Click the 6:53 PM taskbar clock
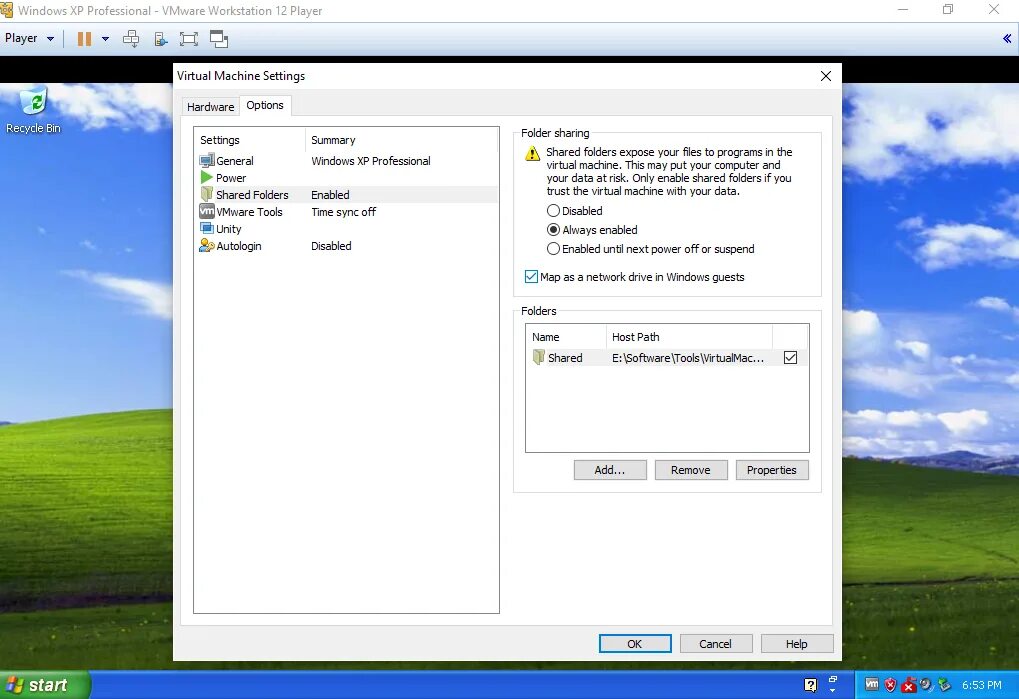 coord(982,685)
